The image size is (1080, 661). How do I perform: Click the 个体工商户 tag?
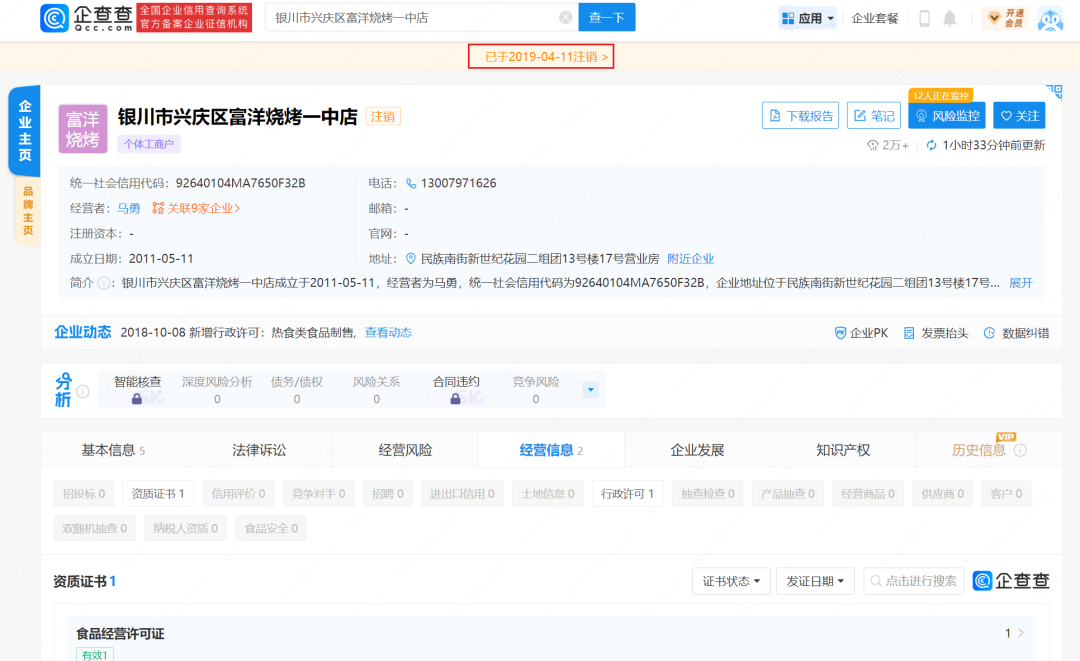tap(149, 144)
